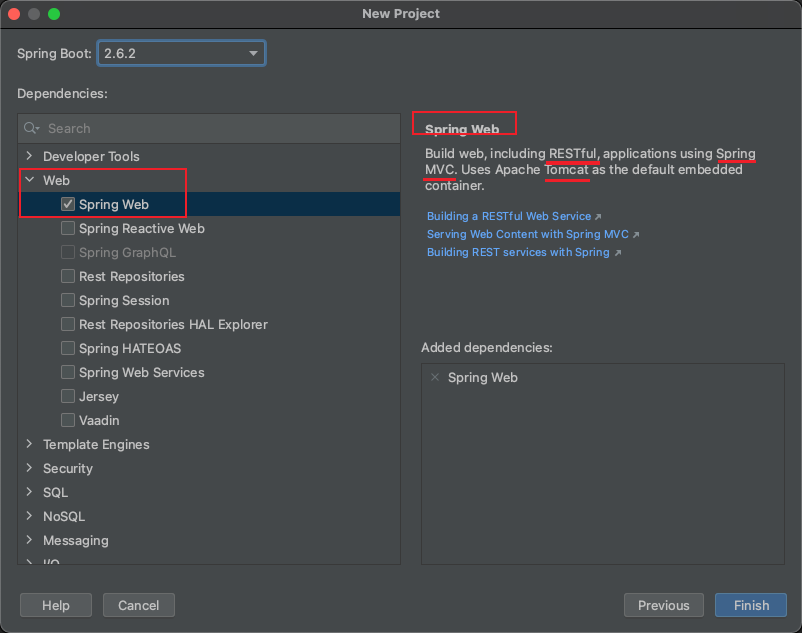Viewport: 802px width, 633px height.
Task: Click external link arrow beside RESTful Web Service
Action: [598, 216]
